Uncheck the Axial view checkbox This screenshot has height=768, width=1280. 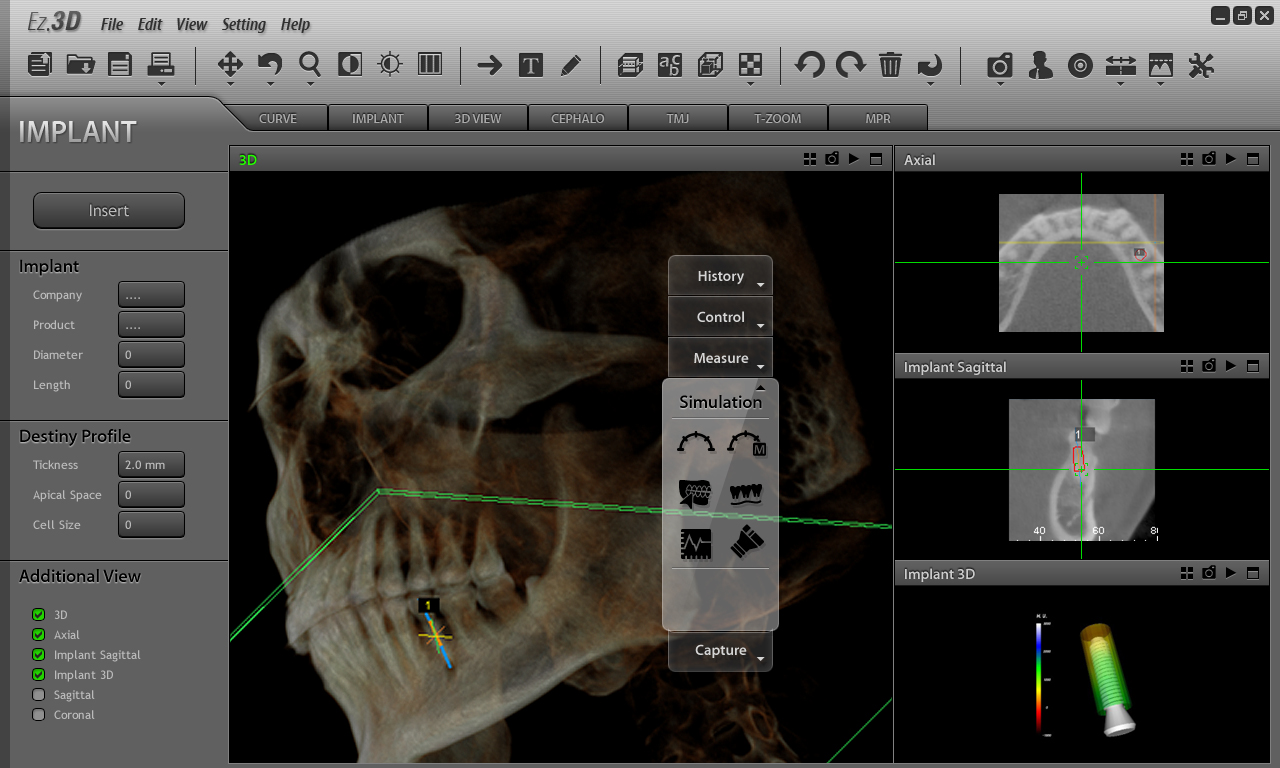coord(39,635)
